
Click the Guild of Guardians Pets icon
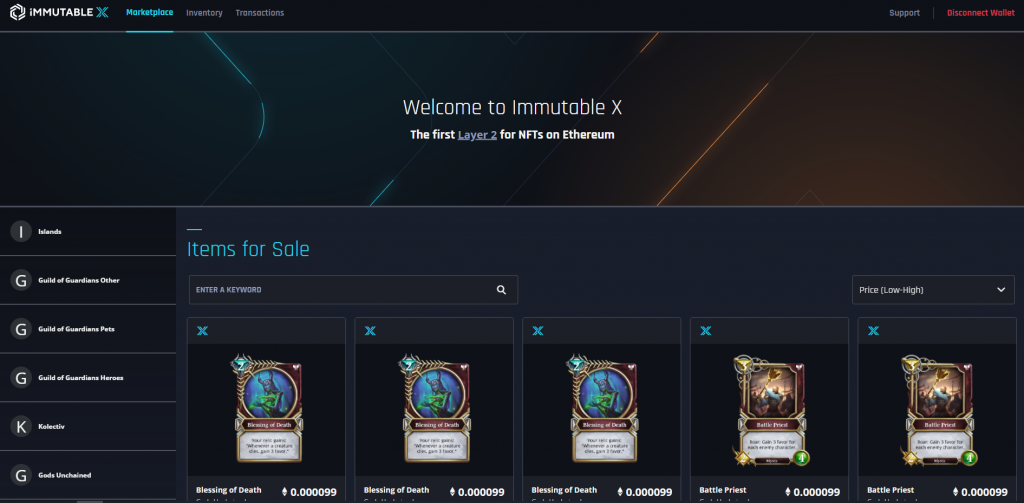click(20, 329)
